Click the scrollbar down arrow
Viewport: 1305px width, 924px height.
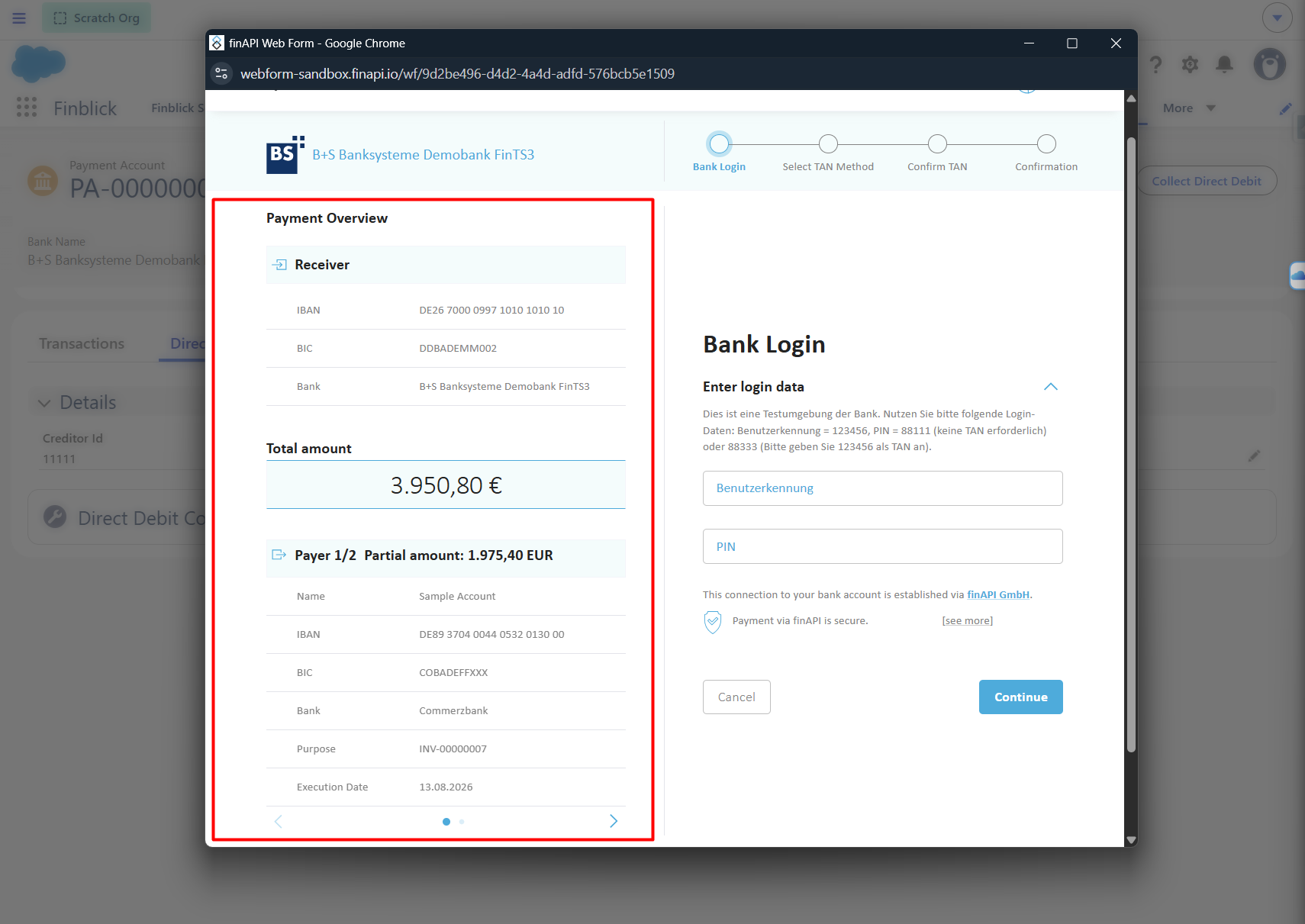tap(1131, 840)
